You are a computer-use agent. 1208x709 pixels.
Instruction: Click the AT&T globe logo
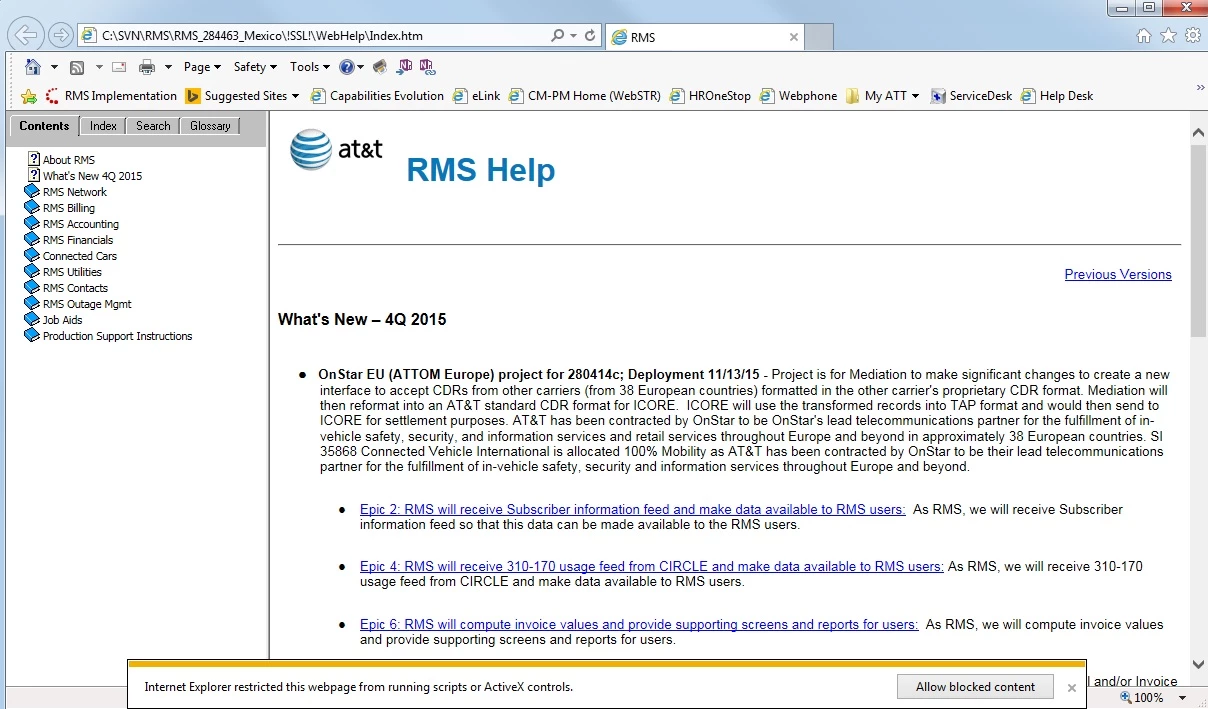pyautogui.click(x=311, y=150)
